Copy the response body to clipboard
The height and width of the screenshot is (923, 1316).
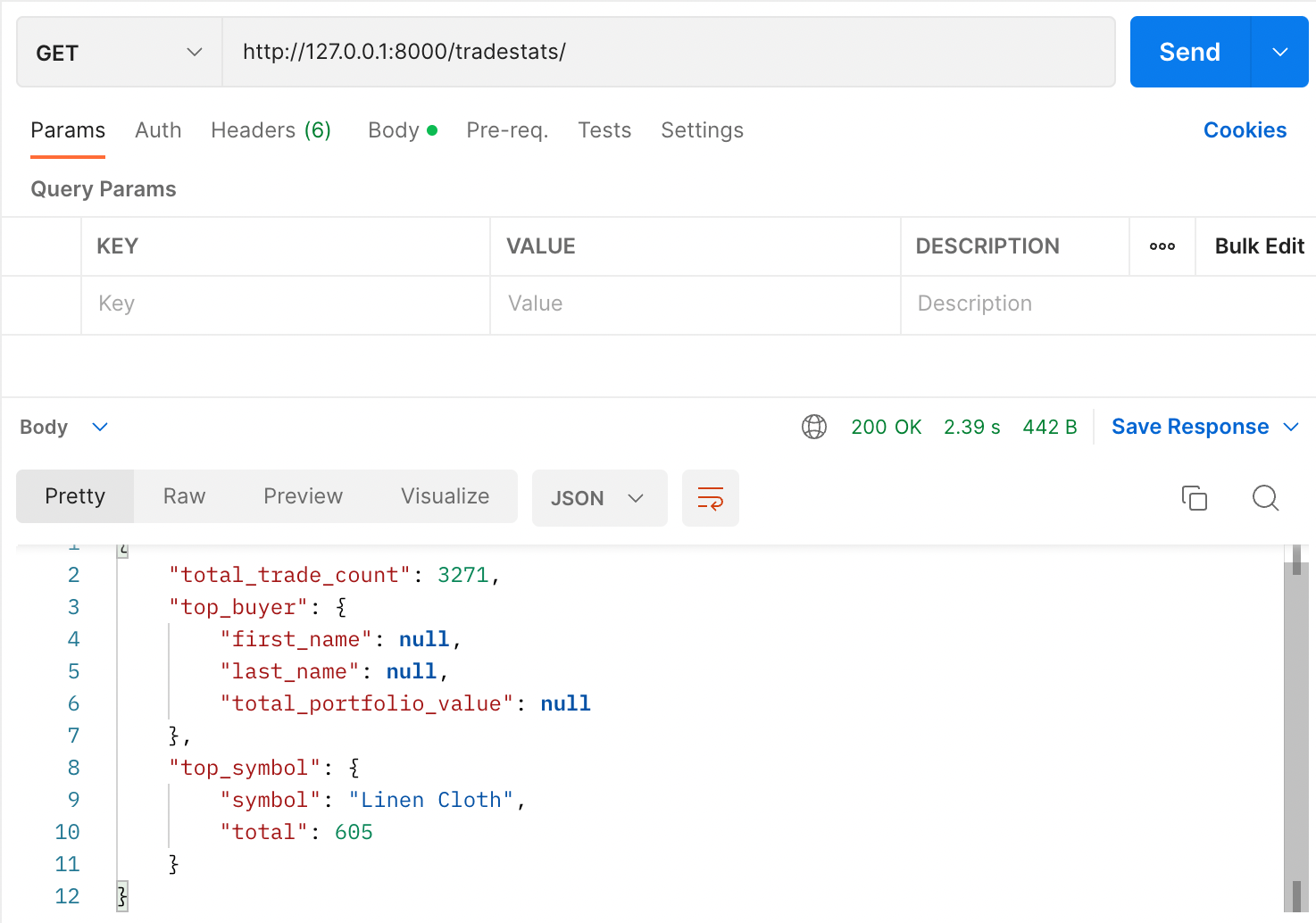pos(1195,498)
